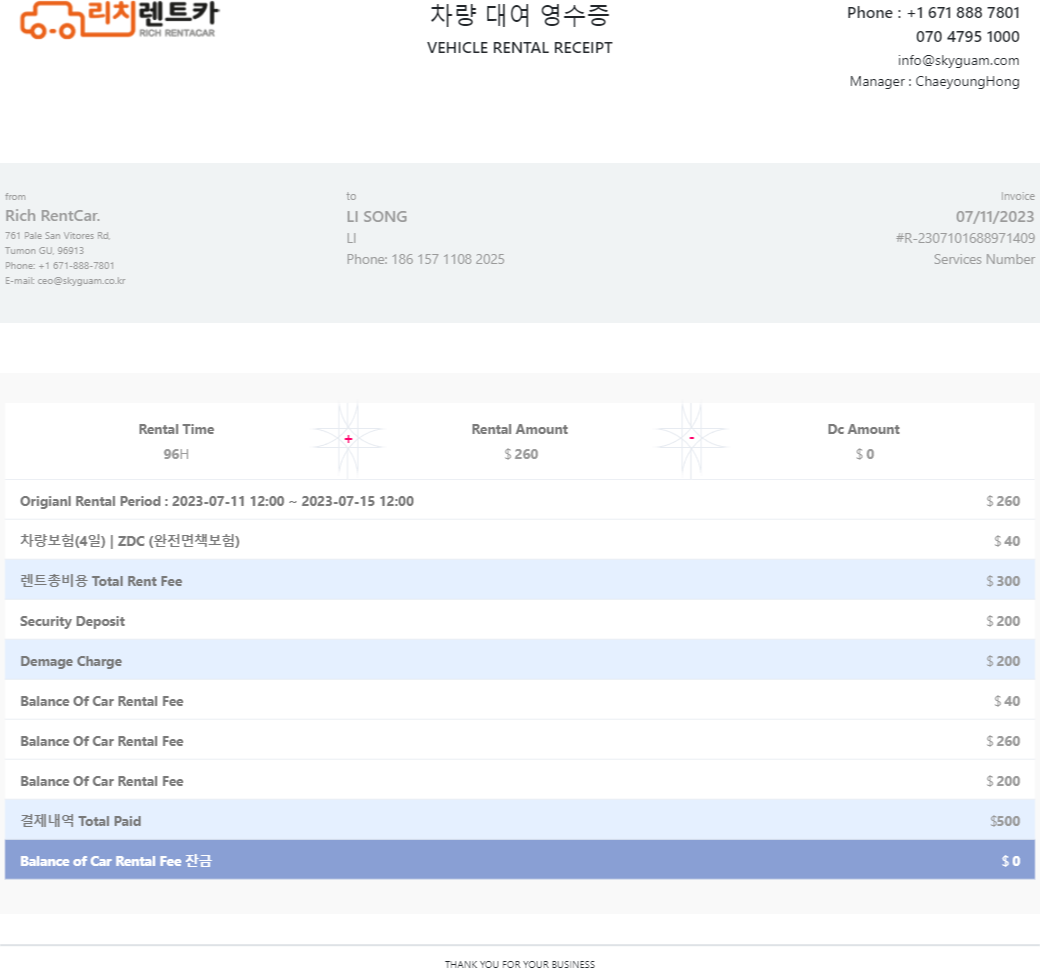Click address line 761 Pale San Vitores Rd
Image resolution: width=1040 pixels, height=971 pixels.
(x=58, y=235)
